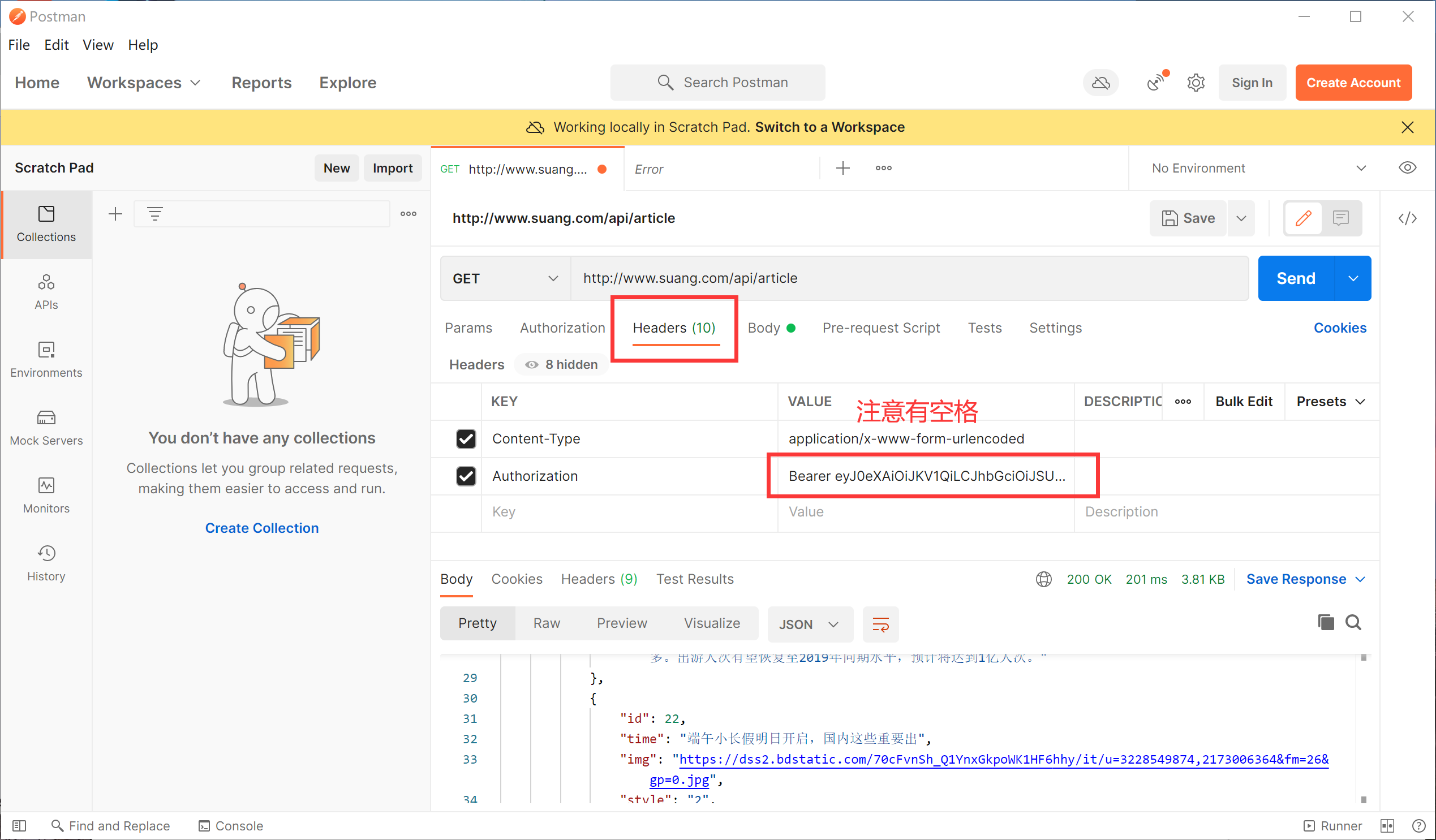Open the Environments sidebar panel
The image size is (1436, 840).
point(46,360)
